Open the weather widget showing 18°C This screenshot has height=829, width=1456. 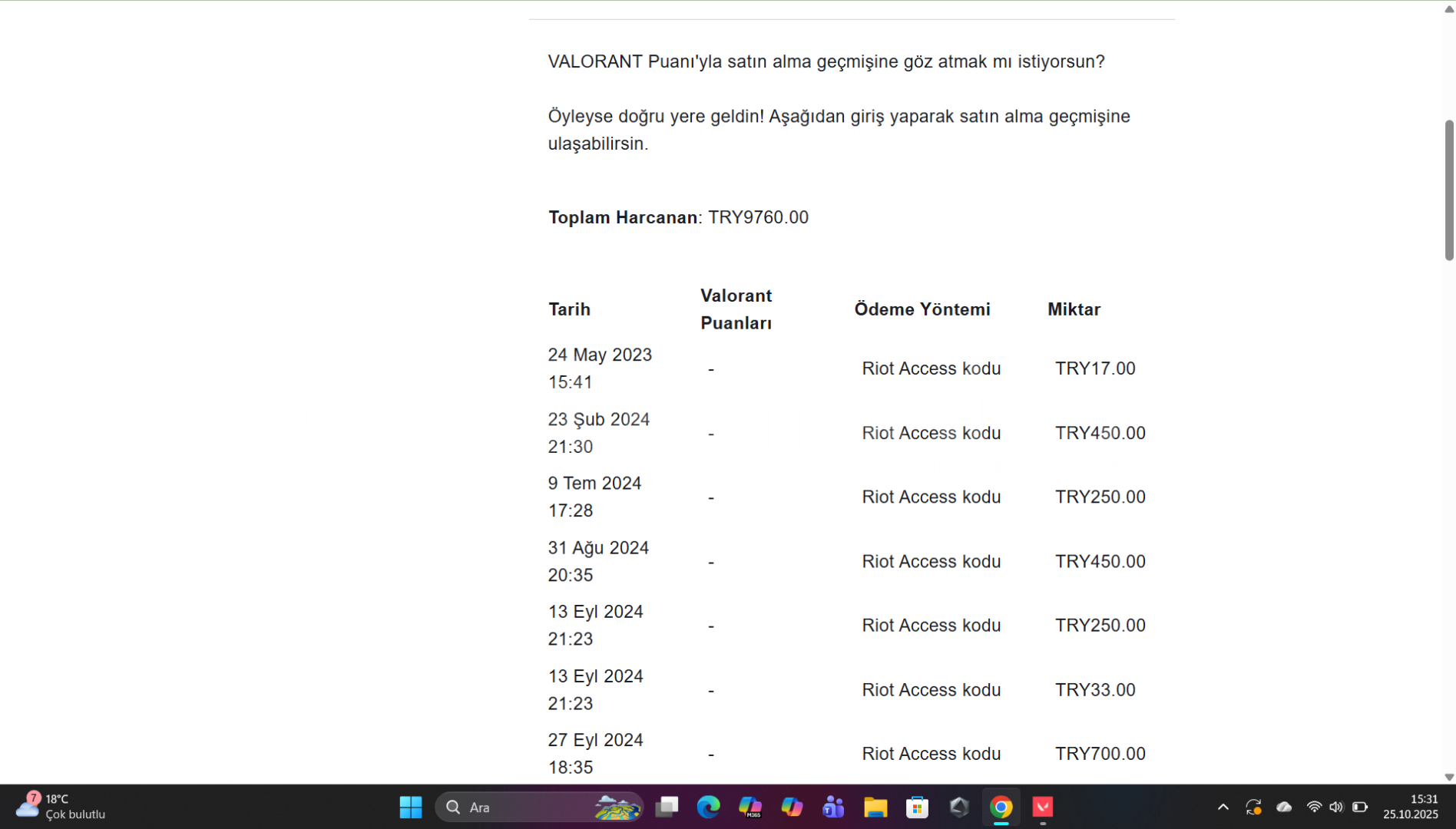pos(61,807)
